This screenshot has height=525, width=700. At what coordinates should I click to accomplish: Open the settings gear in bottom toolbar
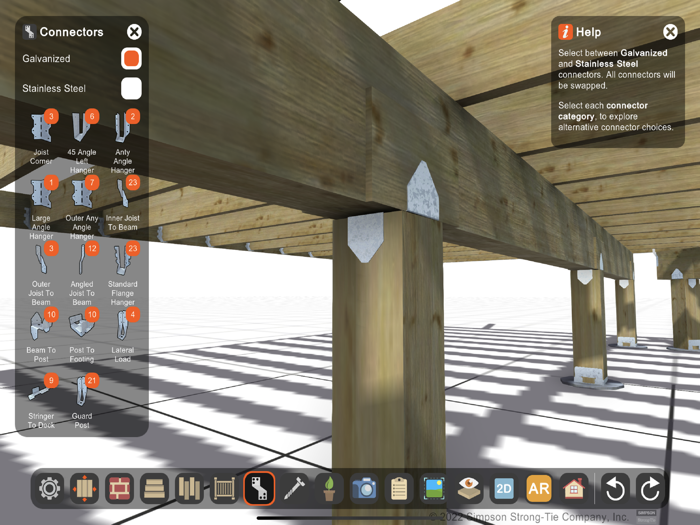coord(49,488)
